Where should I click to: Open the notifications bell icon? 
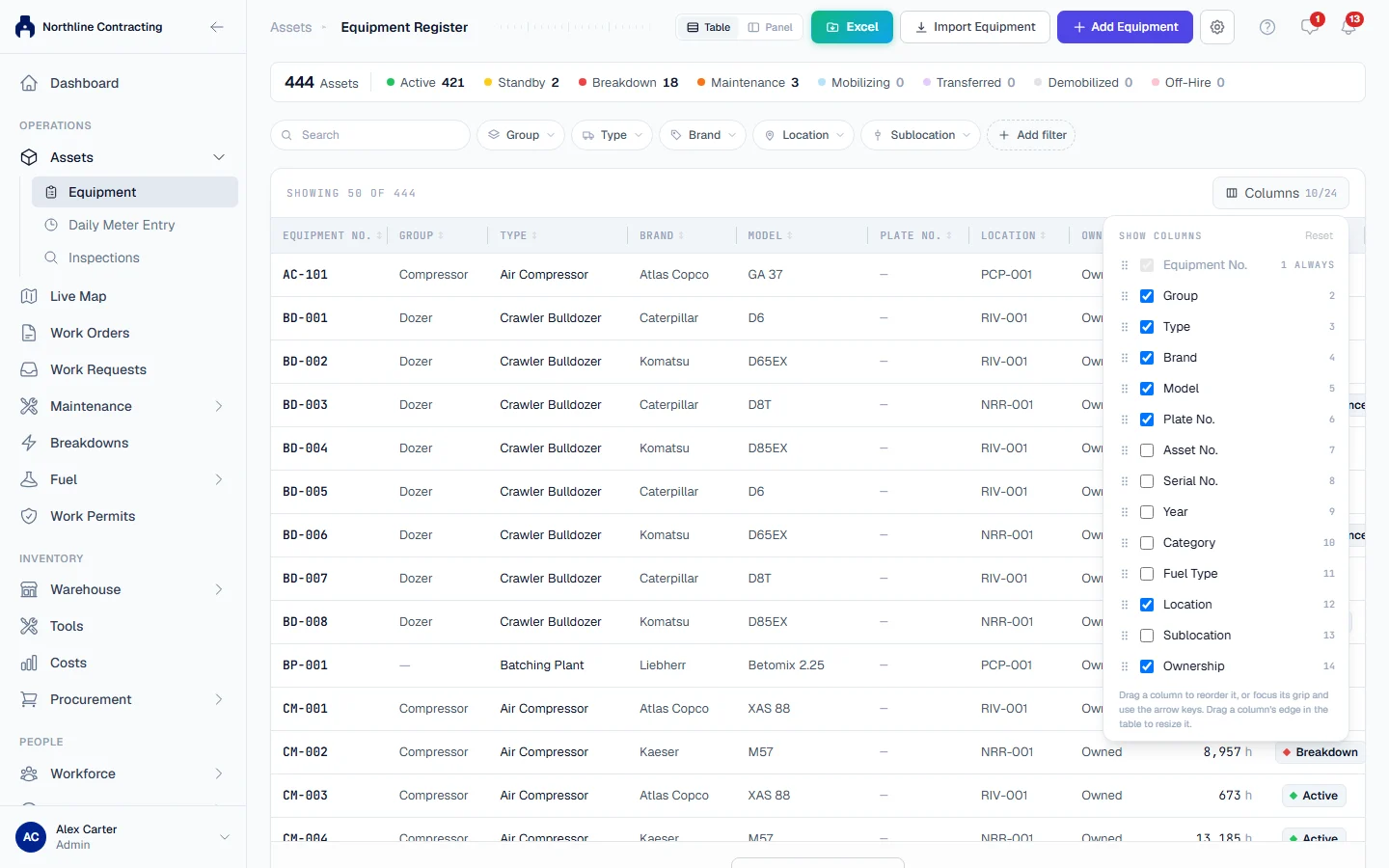[x=1348, y=27]
